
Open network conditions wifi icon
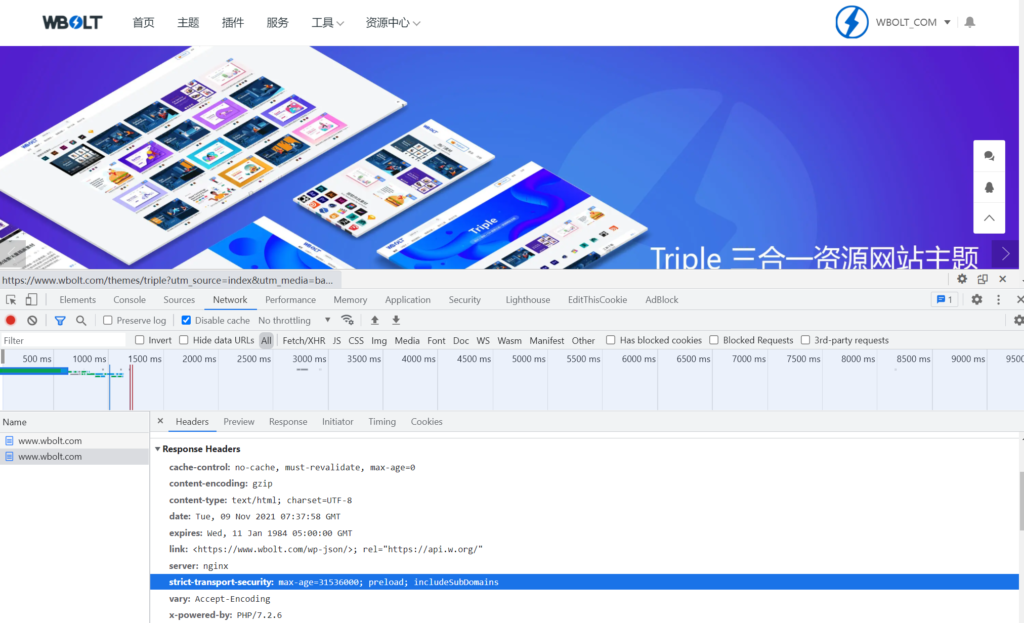347,320
